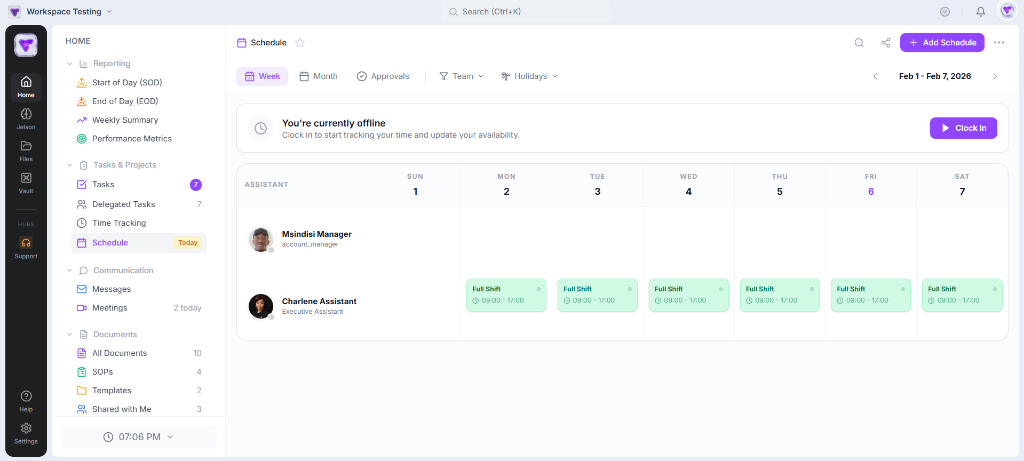
Task: Open Saturday's Full Shift card
Action: tap(962, 295)
